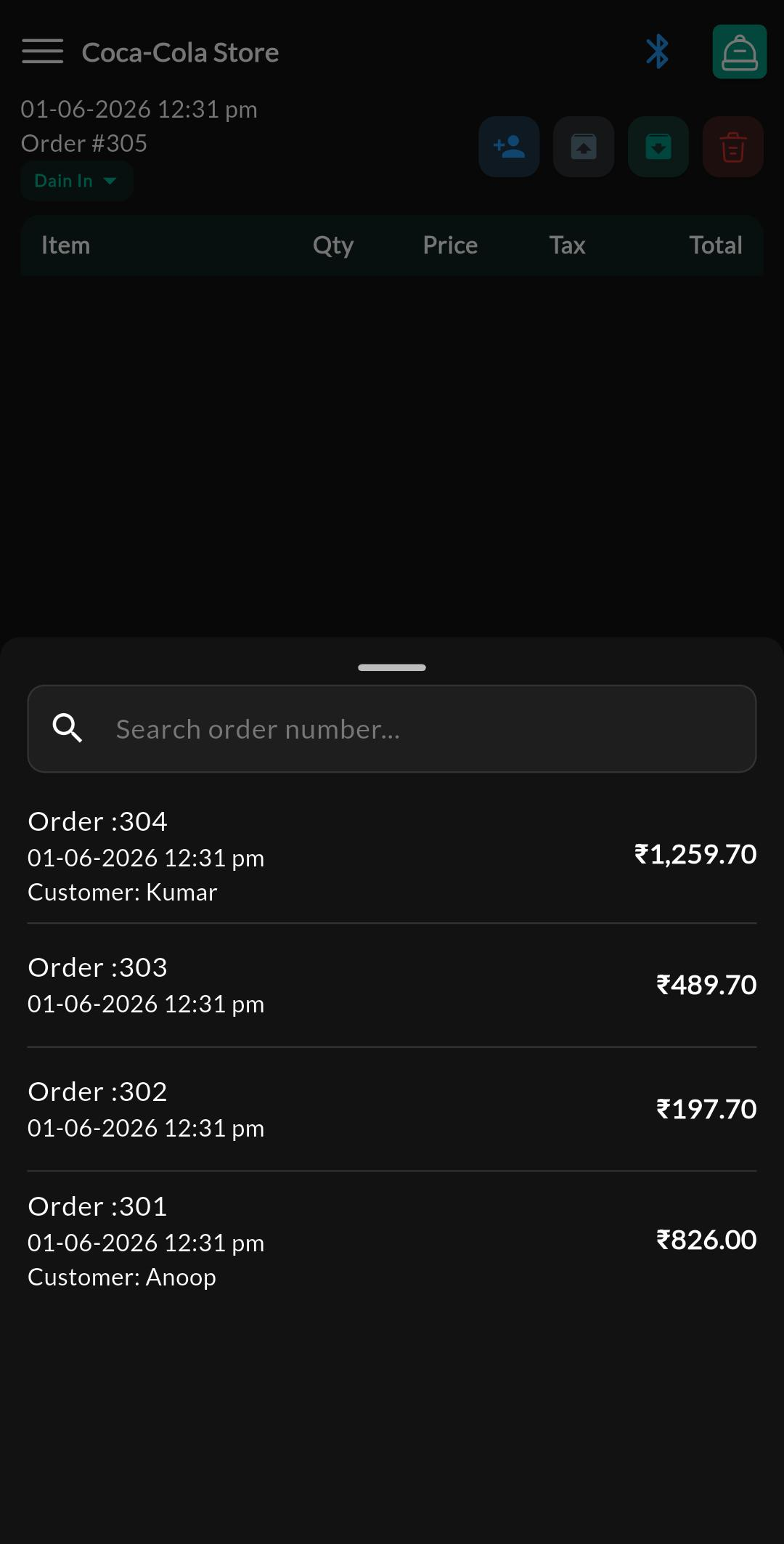Tap the green retrieve held orders icon
Screen dimensions: 784x1544
[658, 147]
